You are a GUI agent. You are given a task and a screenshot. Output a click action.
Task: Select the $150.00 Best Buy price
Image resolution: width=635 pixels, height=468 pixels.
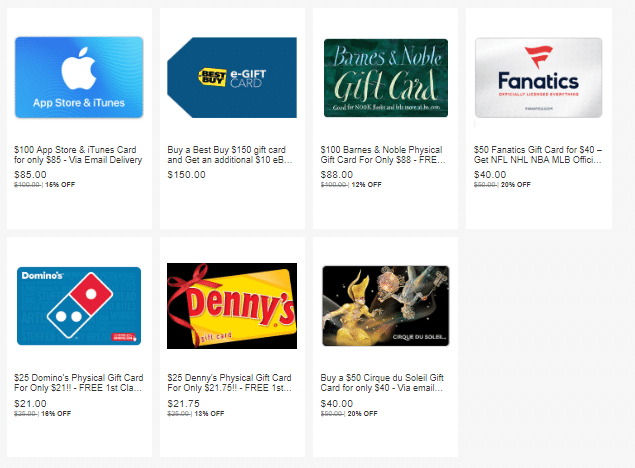[186, 174]
